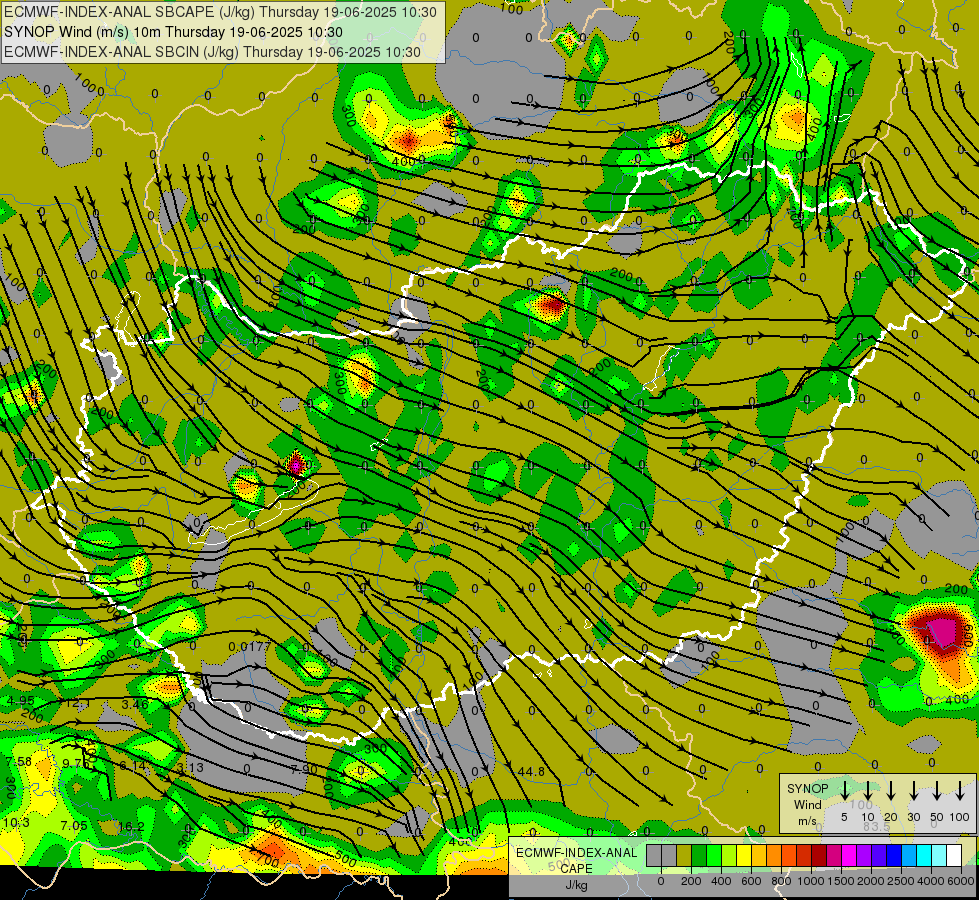Select the first gray legend swatch

pyautogui.click(x=654, y=855)
